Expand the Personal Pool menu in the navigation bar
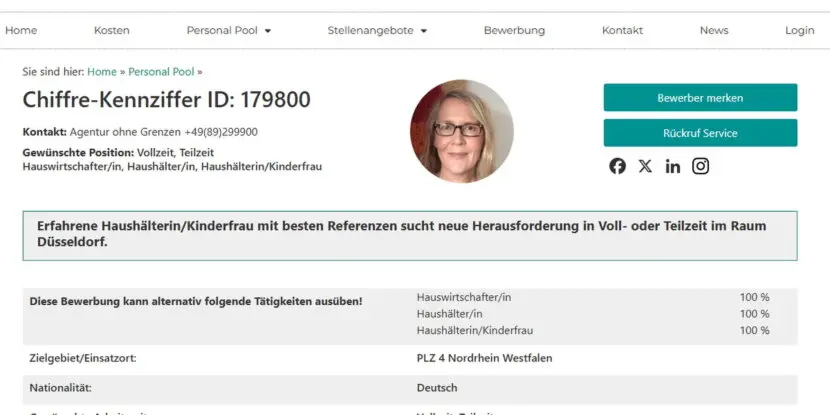The height and width of the screenshot is (415, 830). tap(229, 30)
